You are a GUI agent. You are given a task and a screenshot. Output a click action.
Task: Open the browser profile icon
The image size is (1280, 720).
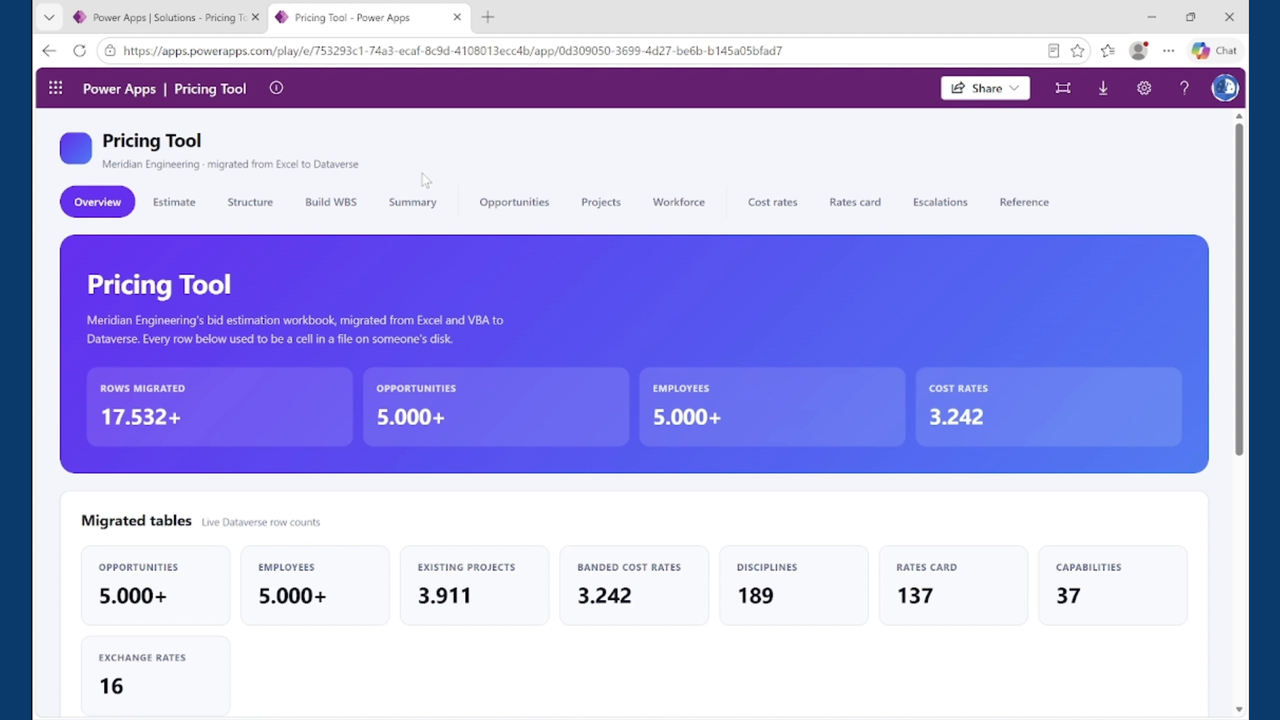pos(1138,50)
